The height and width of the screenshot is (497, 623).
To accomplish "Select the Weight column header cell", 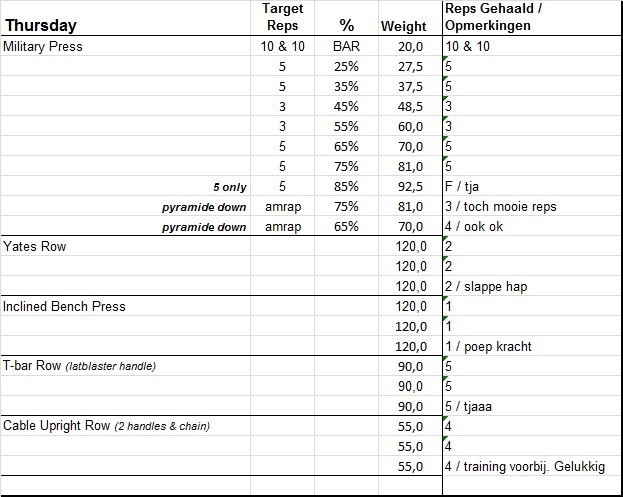I will point(404,27).
